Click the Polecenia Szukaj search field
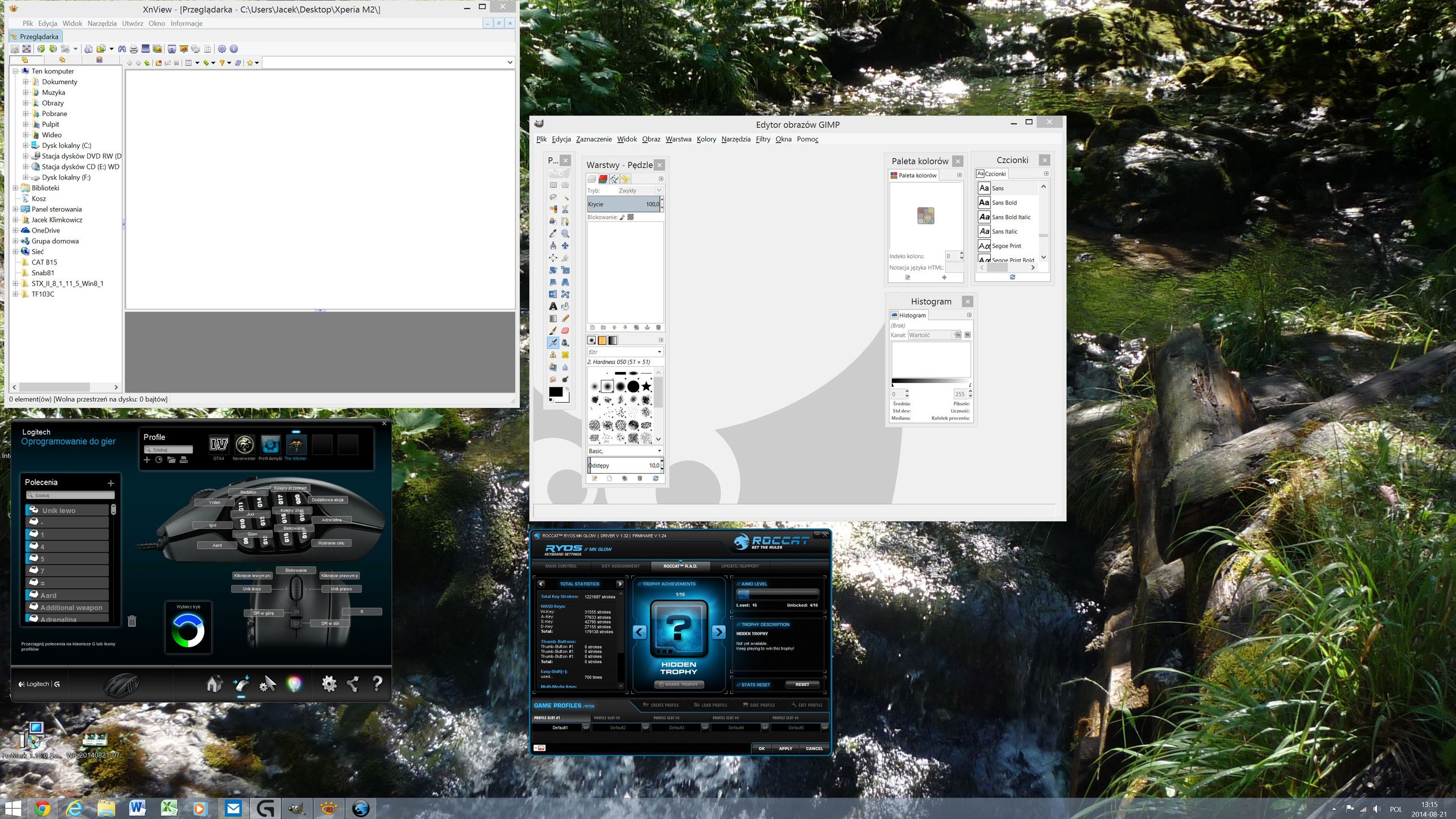Image resolution: width=1456 pixels, height=819 pixels. pyautogui.click(x=71, y=495)
